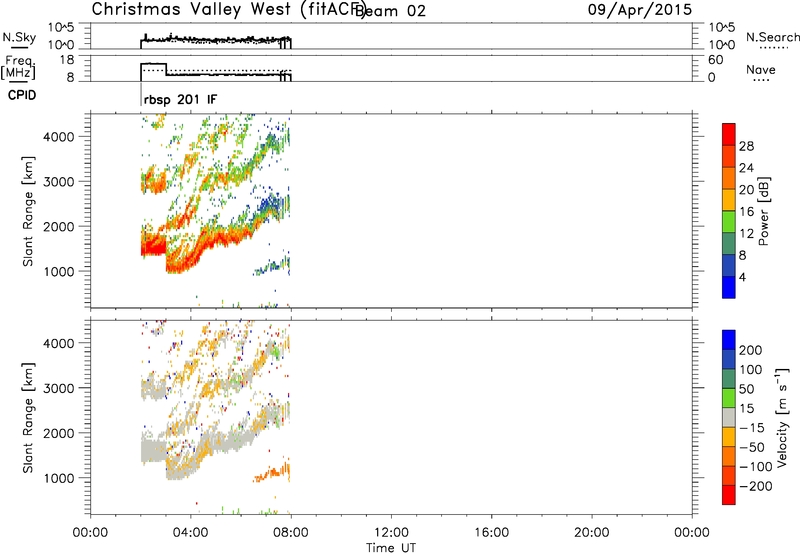Screen dimensions: 800x554
Task: Click the '-100' velocity colorbar tick label
Action: (756, 467)
